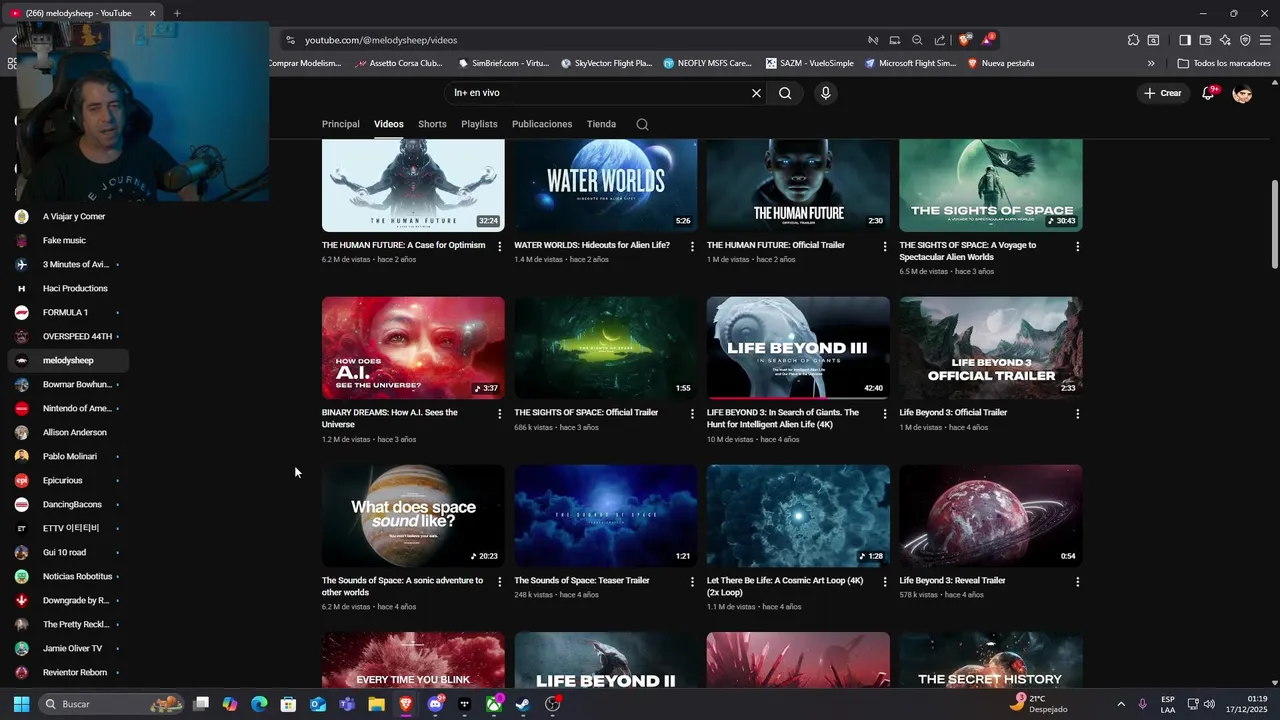Open the browser hamburger menu
Viewport: 1280px width, 720px height.
click(x=1265, y=40)
